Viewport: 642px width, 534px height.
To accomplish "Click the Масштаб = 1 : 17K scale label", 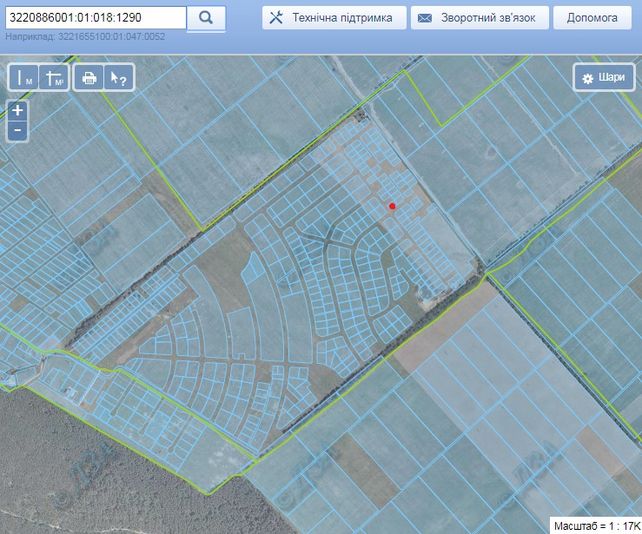I will pos(597,526).
